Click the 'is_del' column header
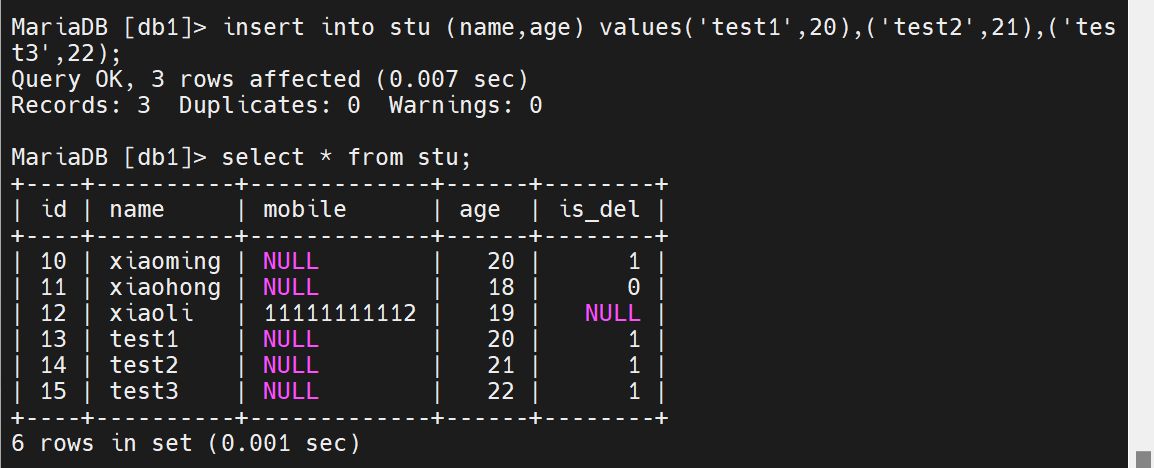1154x468 pixels. click(599, 209)
